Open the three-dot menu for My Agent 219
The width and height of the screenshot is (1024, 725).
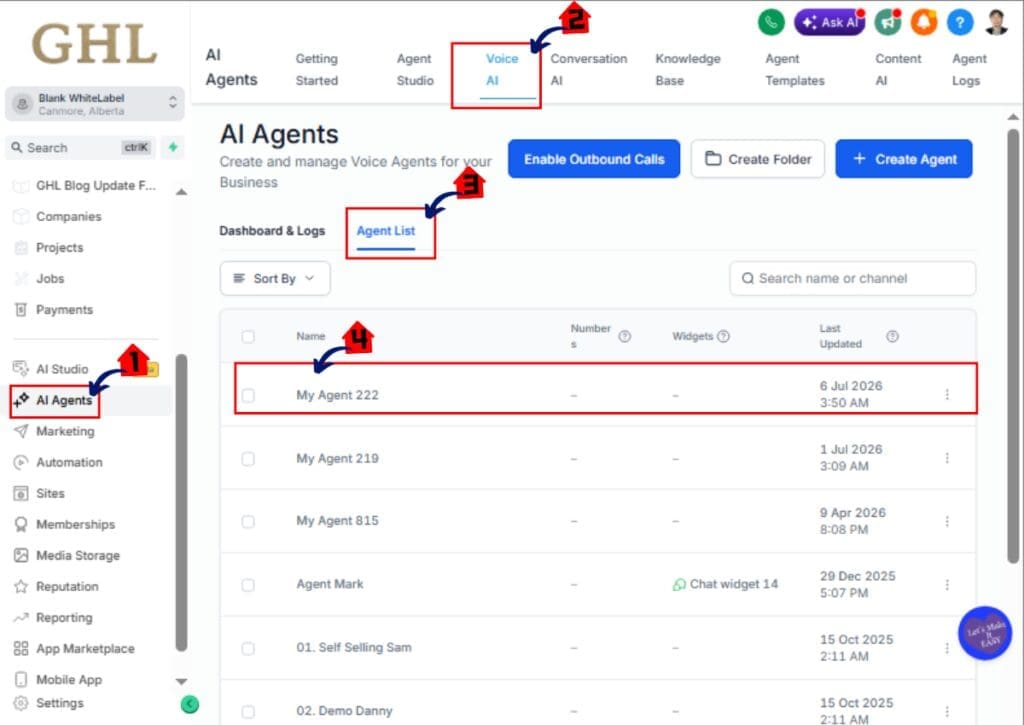(x=947, y=458)
